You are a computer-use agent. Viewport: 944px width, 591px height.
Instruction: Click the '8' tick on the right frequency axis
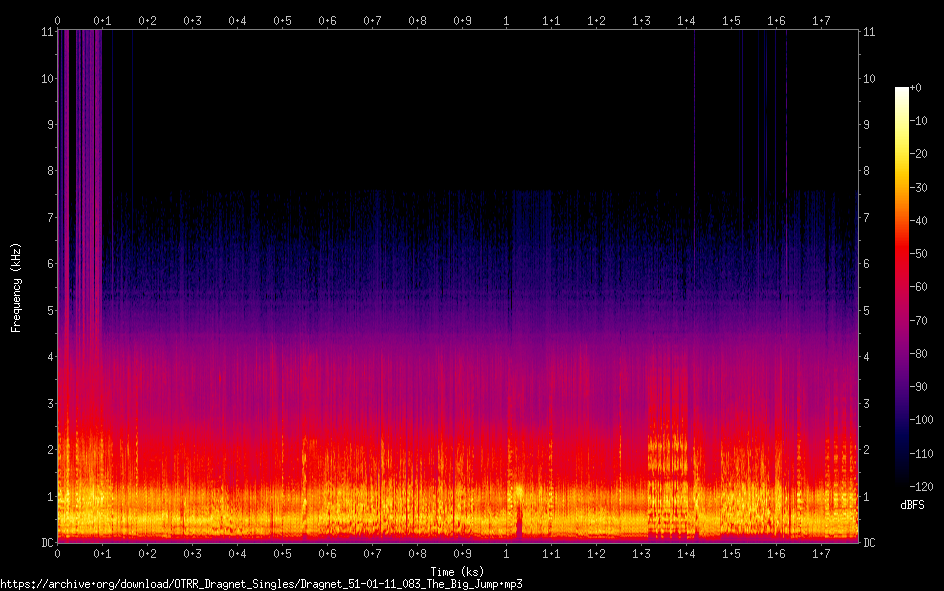pos(866,171)
